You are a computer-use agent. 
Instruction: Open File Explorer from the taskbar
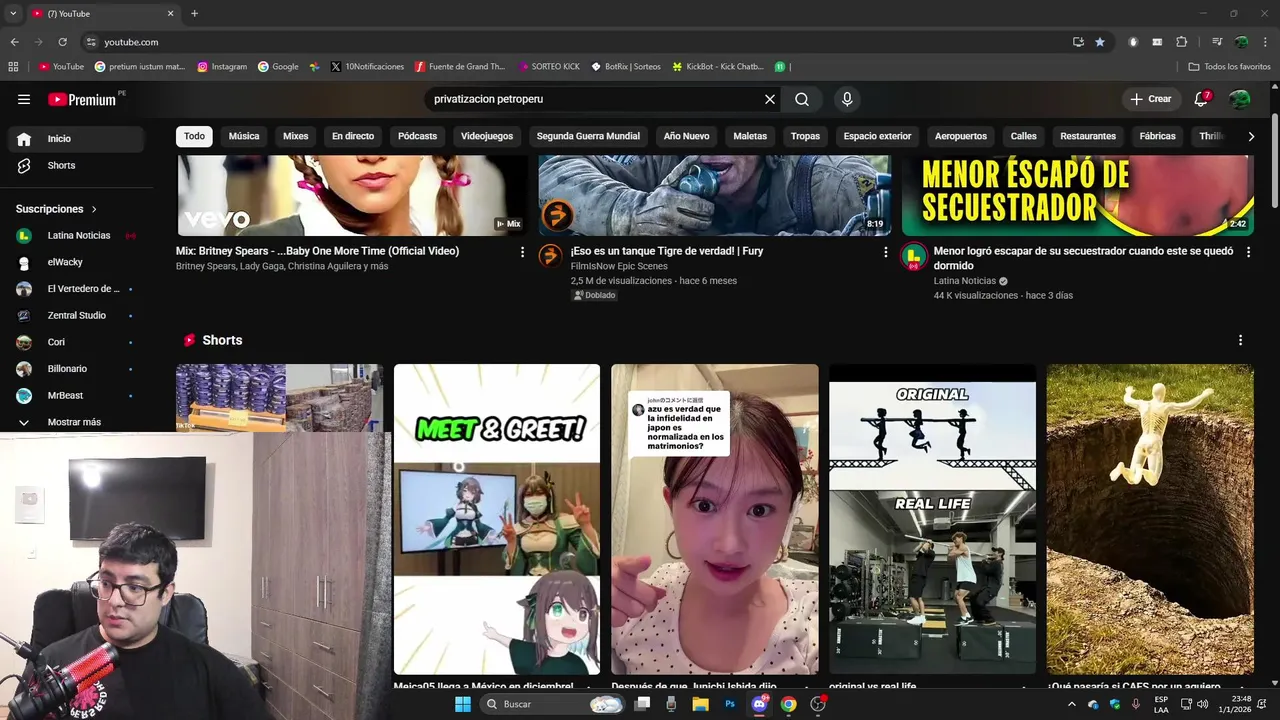click(701, 704)
